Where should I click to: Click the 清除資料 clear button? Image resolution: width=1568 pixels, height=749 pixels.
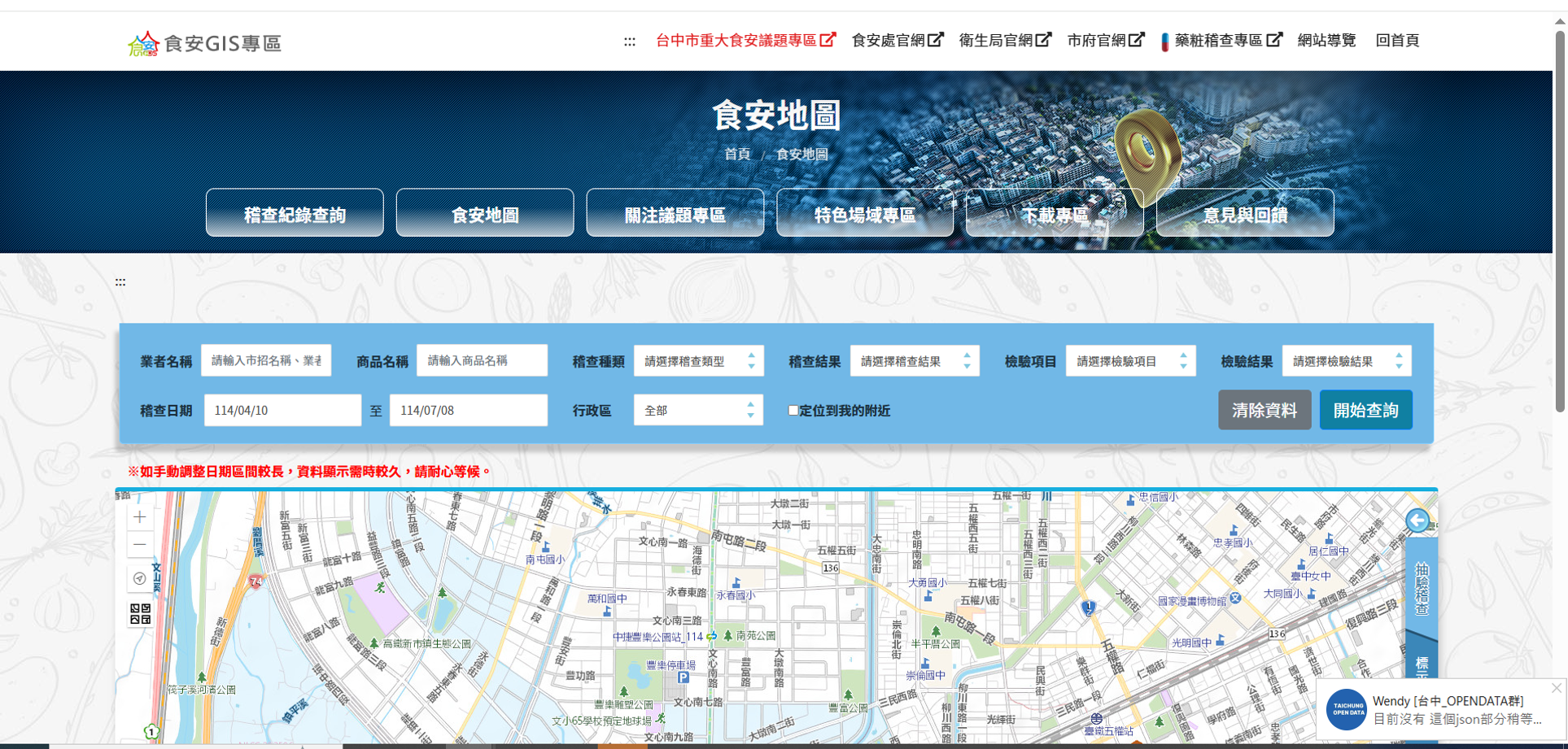tap(1264, 410)
